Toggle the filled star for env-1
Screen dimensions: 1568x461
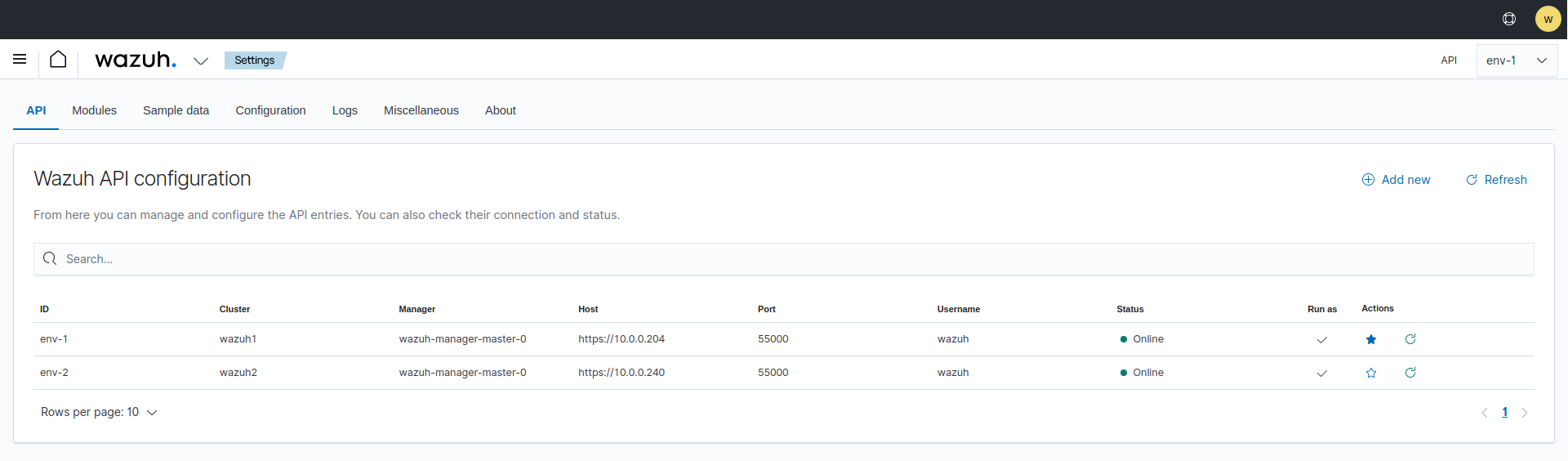tap(1371, 339)
